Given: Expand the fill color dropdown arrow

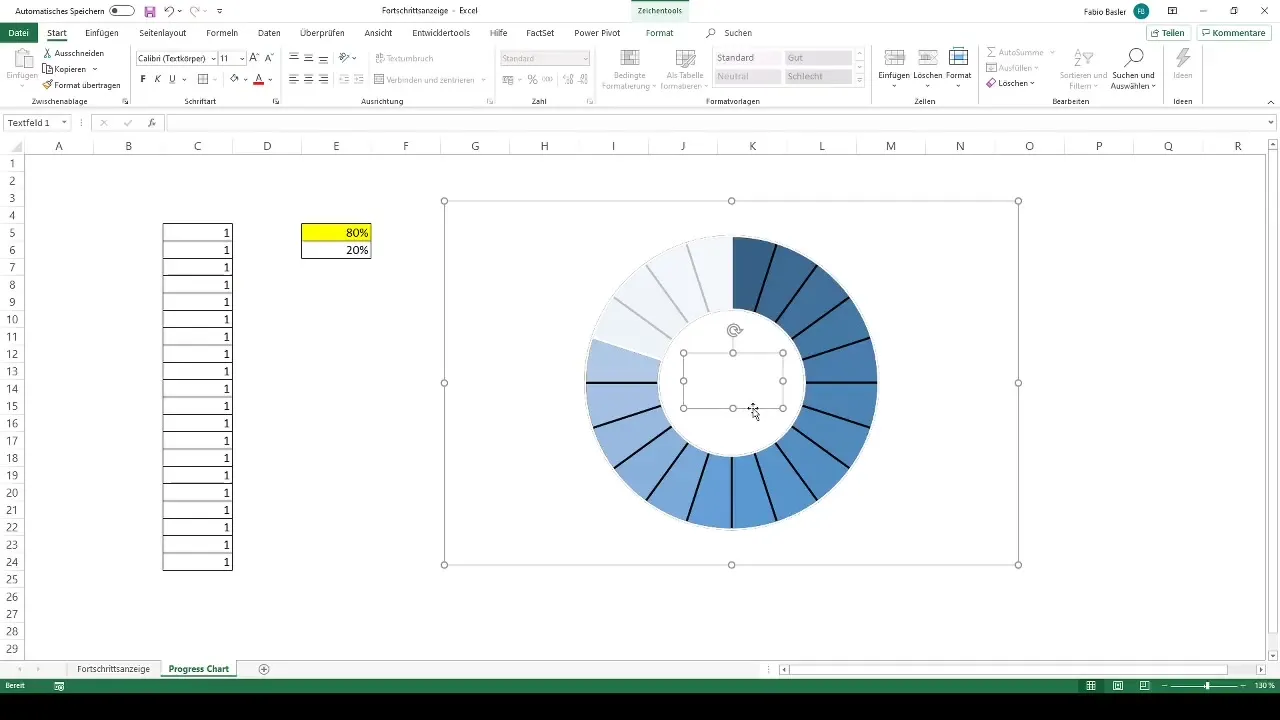Looking at the screenshot, I should pyautogui.click(x=245, y=79).
